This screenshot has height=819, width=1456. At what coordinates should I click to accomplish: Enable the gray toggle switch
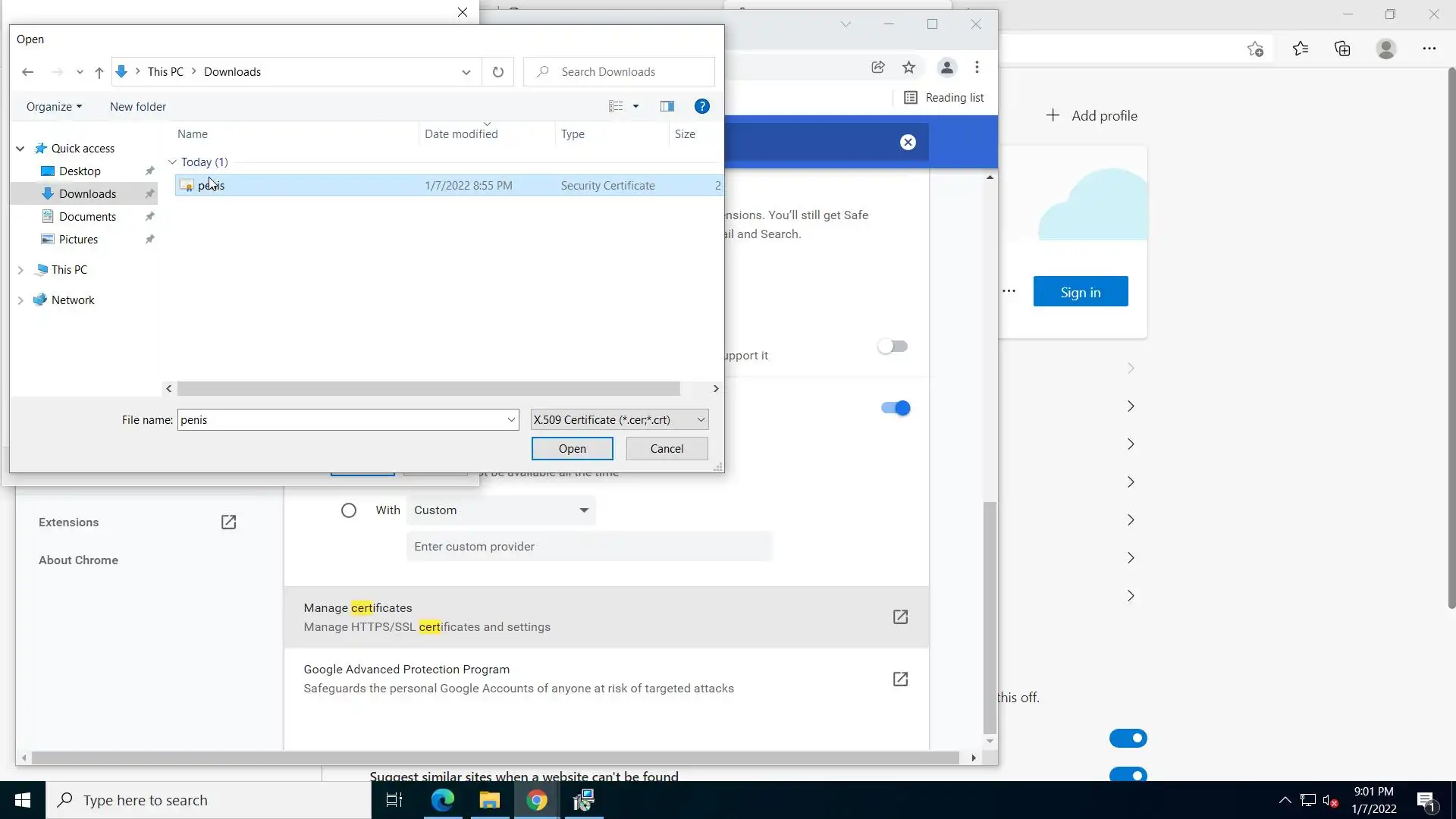[x=893, y=347]
